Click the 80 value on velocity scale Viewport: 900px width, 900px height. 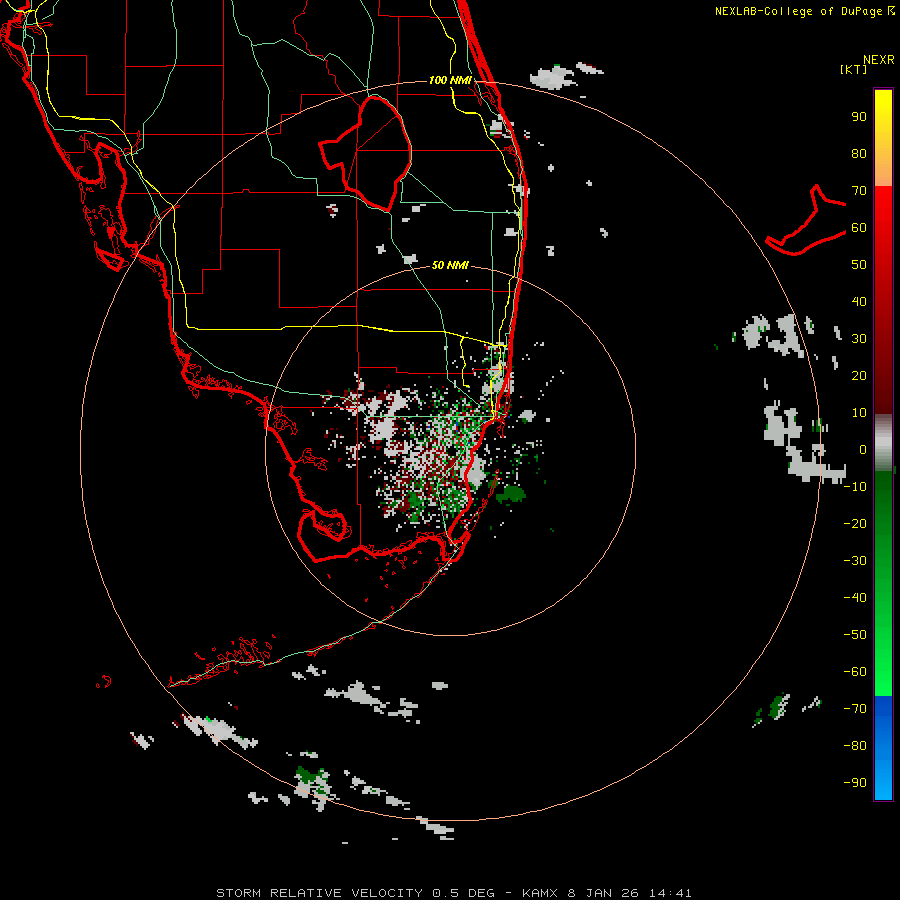click(x=859, y=153)
